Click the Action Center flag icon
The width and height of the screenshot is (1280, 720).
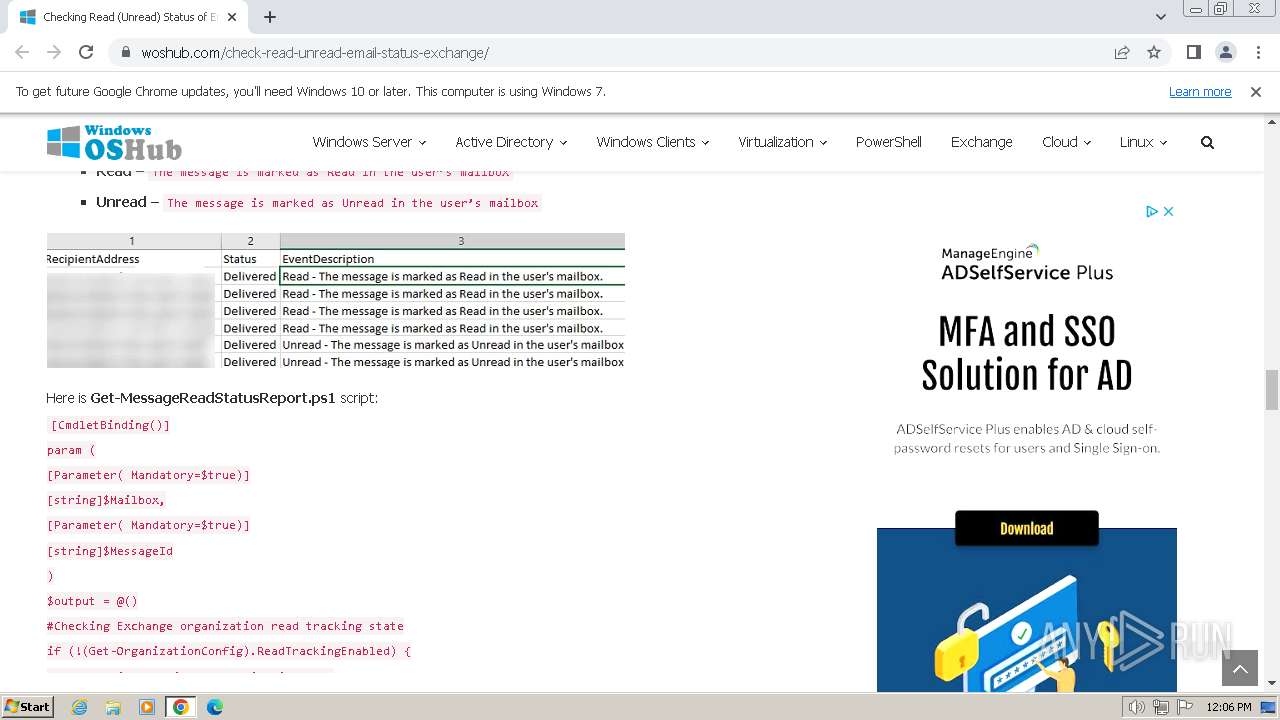pyautogui.click(x=1185, y=707)
